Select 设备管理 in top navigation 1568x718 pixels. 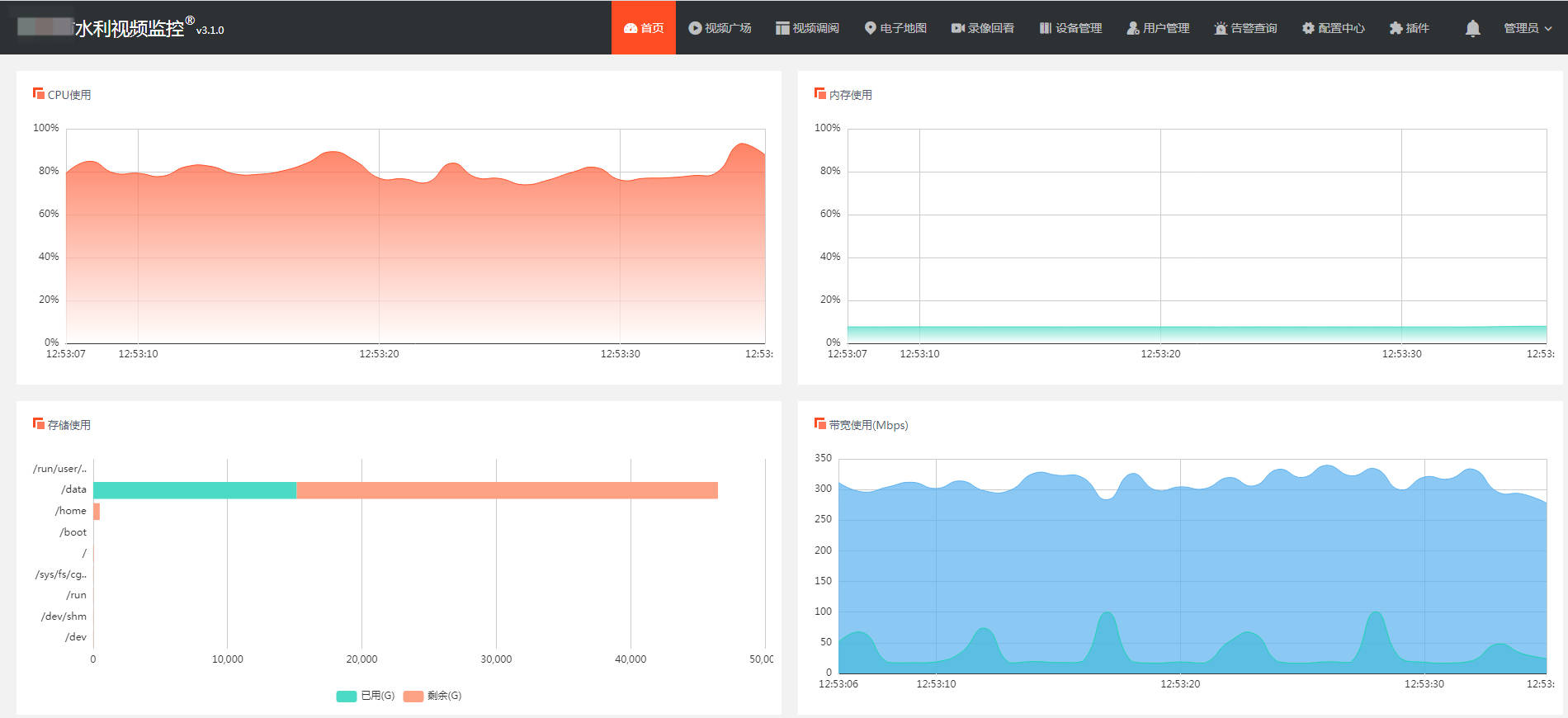coord(1070,28)
